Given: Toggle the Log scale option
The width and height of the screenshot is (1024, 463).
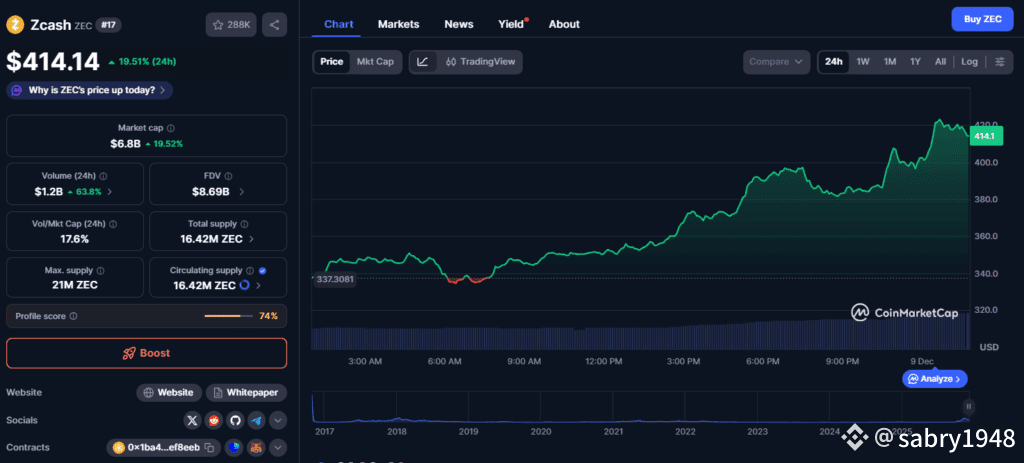Looking at the screenshot, I should [970, 62].
